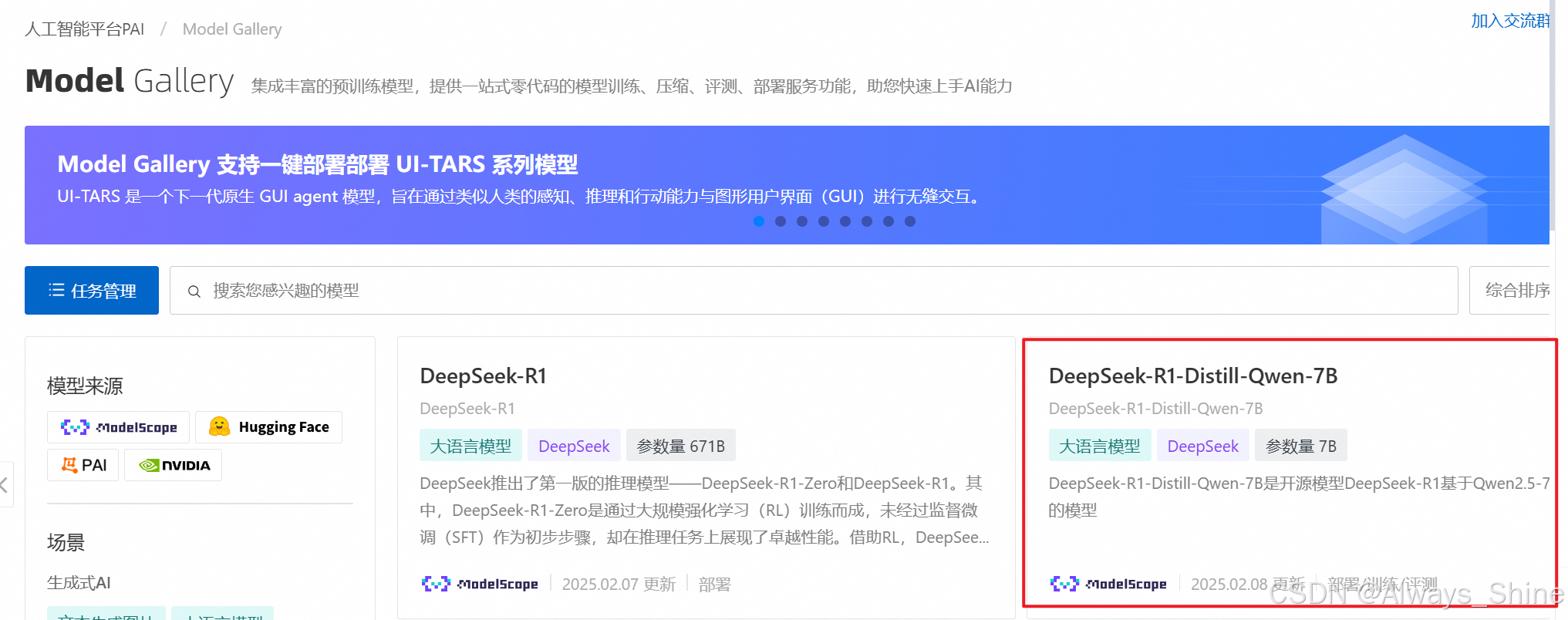Click 参数量 7B tag
Viewport: 1568px width, 620px height.
tap(1301, 446)
